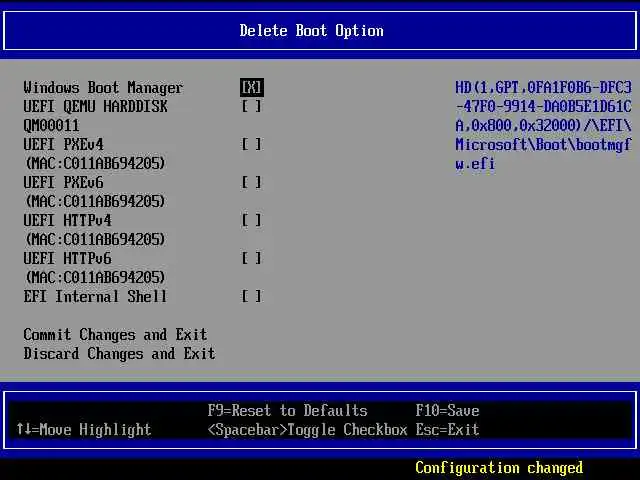This screenshot has height=480, width=640.
Task: Select the UEFI HTTPv6 checkbox
Action: (x=252, y=258)
